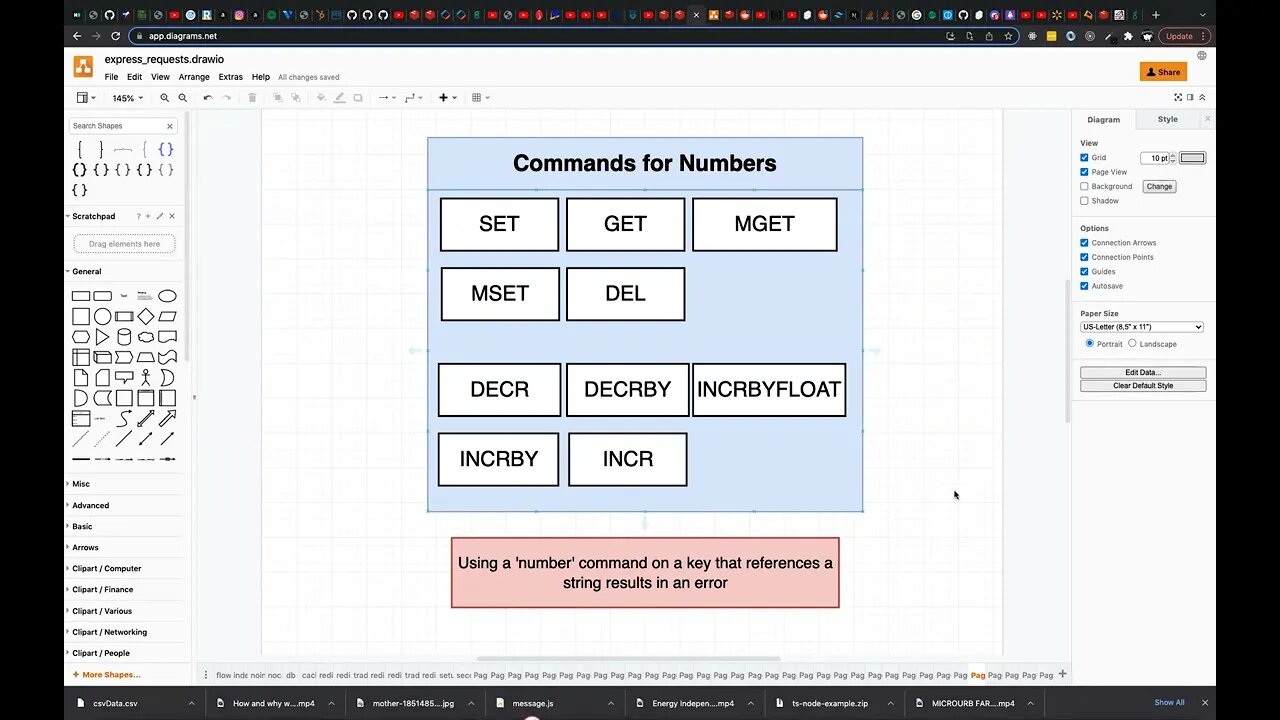Click the grid color swatch
The width and height of the screenshot is (1280, 720).
(1192, 158)
